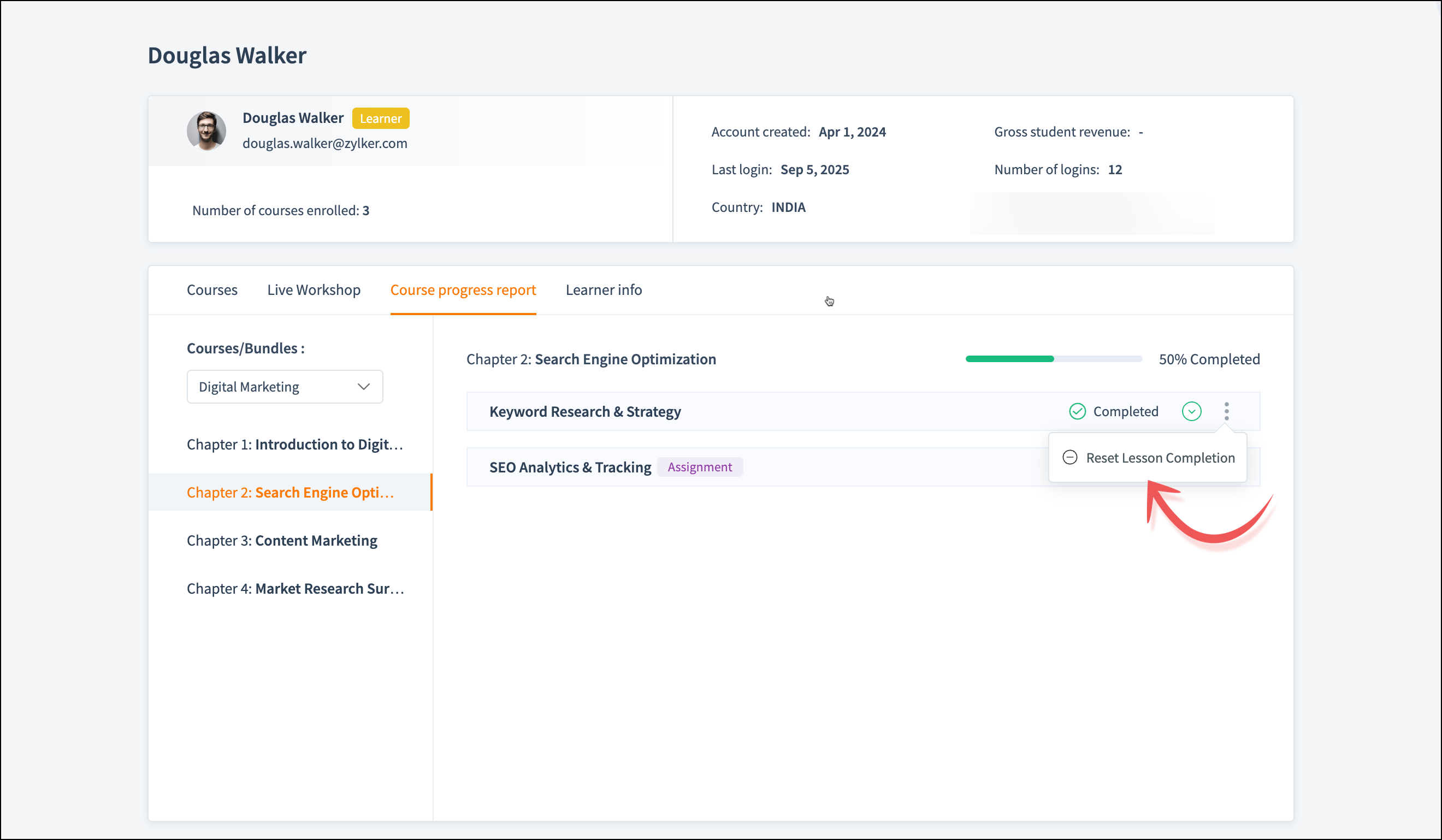Click the 50% Completed progress bar

(1054, 359)
